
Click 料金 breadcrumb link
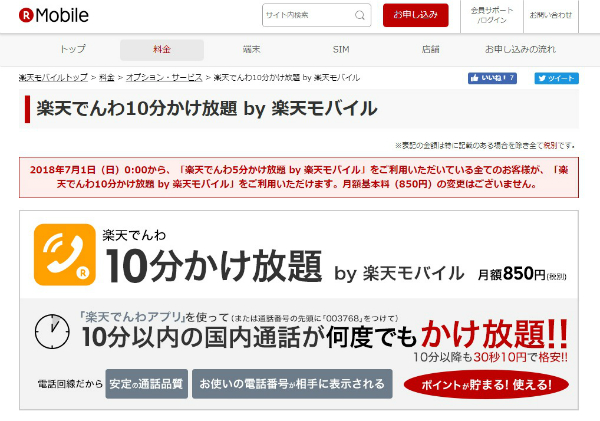tap(106, 78)
